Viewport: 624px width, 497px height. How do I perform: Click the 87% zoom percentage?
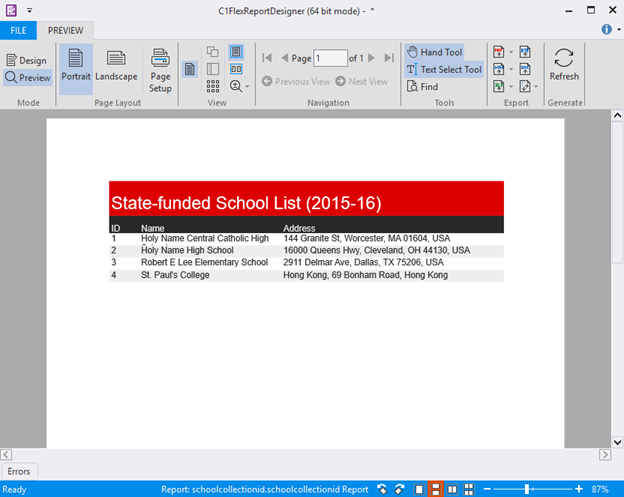coord(600,489)
